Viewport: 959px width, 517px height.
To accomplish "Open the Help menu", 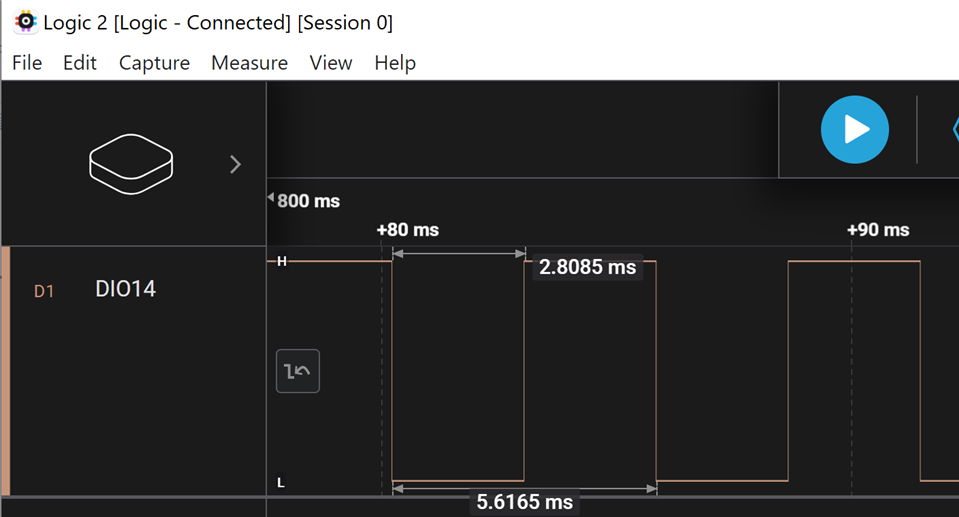I will 395,63.
